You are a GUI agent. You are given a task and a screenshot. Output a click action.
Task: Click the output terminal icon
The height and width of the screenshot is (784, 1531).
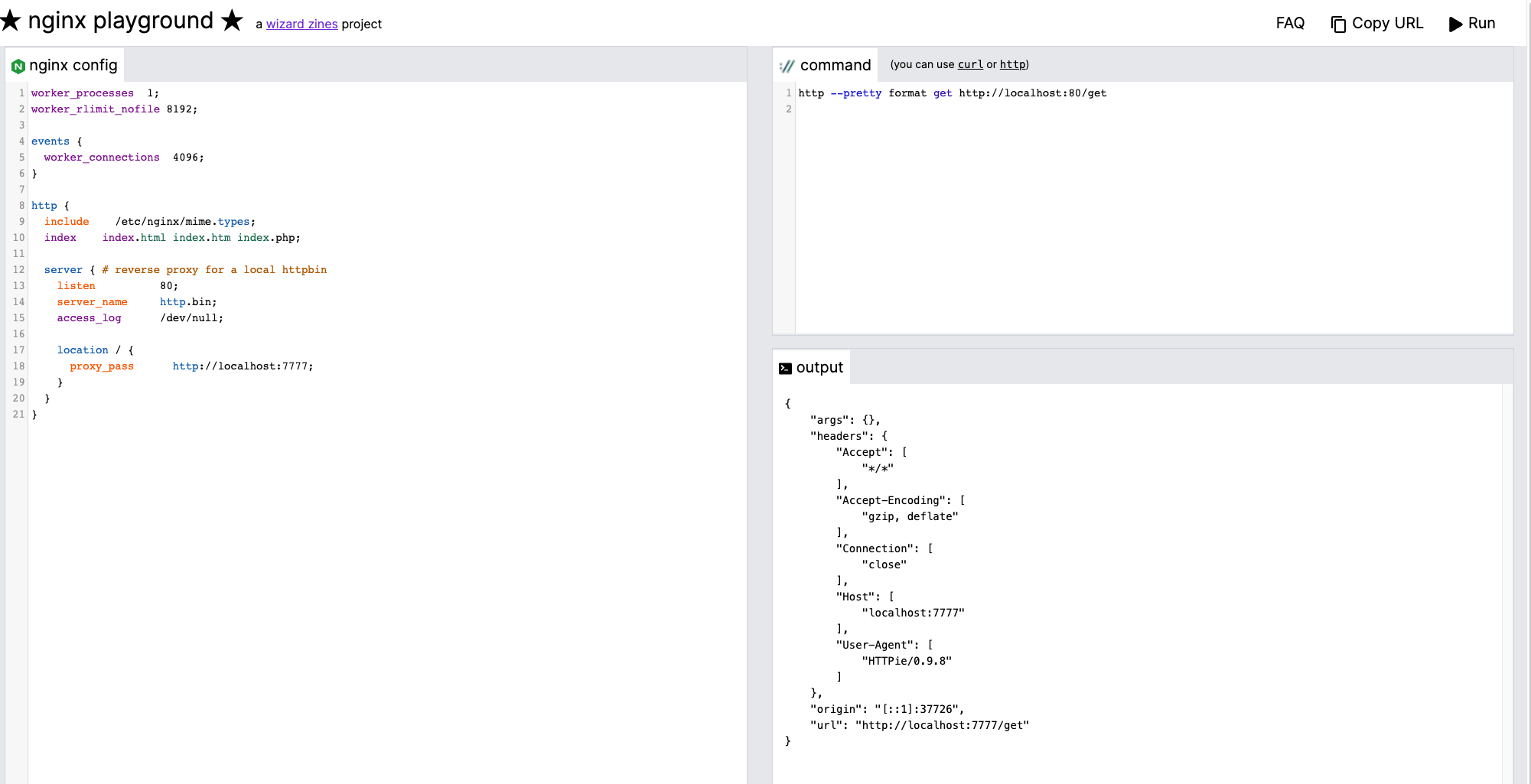[x=785, y=369]
